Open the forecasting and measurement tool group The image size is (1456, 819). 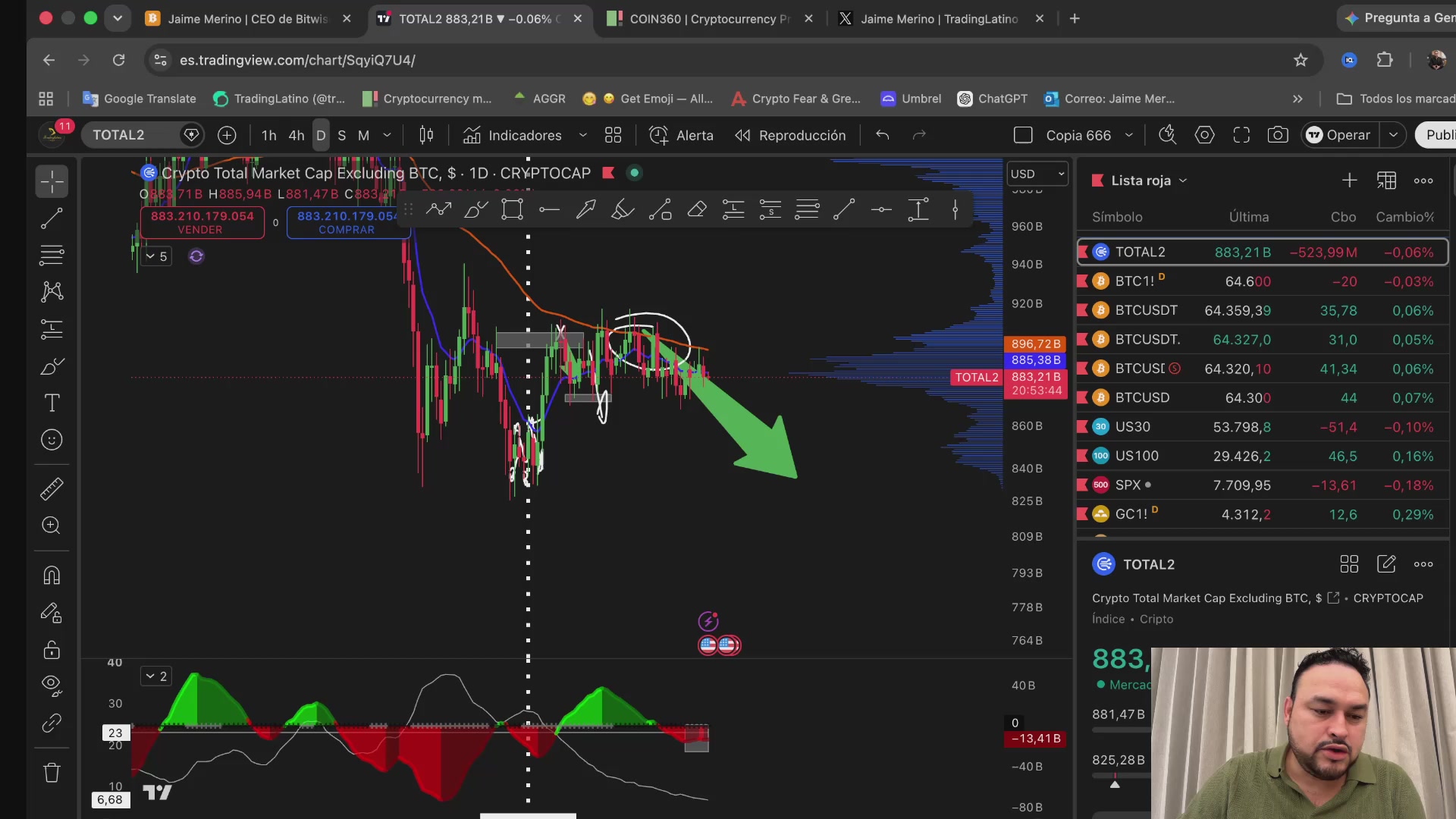pos(52,329)
